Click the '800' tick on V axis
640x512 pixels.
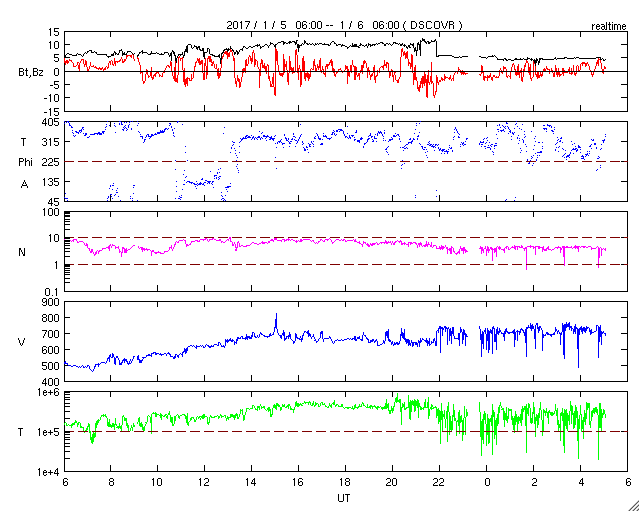51,318
